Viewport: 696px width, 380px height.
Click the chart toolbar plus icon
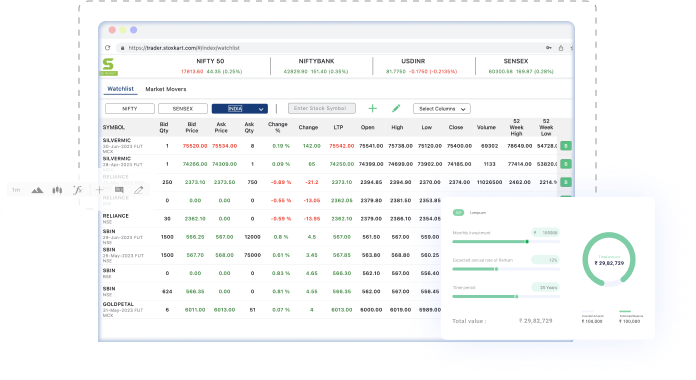[x=99, y=190]
